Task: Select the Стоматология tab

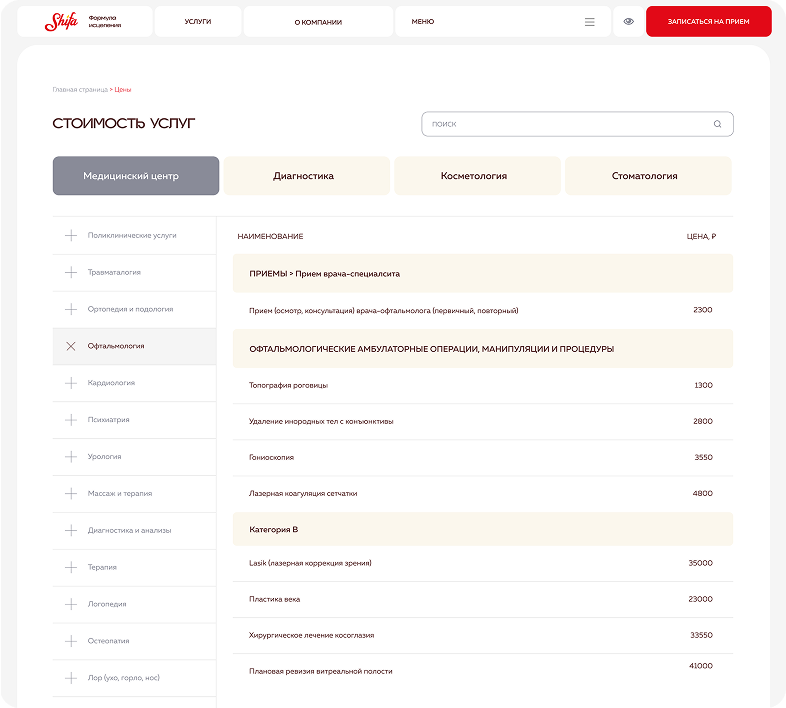Action: point(645,176)
